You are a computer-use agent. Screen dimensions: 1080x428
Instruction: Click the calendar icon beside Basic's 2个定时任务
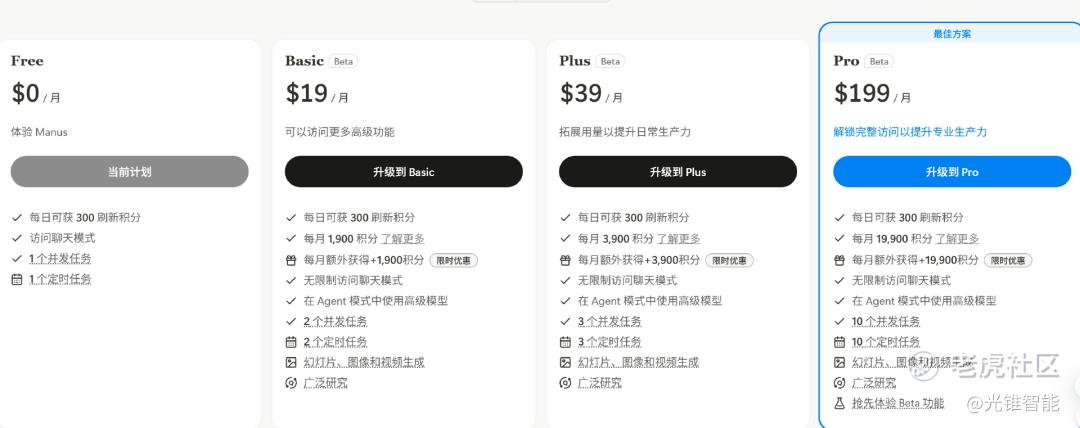[x=291, y=342]
